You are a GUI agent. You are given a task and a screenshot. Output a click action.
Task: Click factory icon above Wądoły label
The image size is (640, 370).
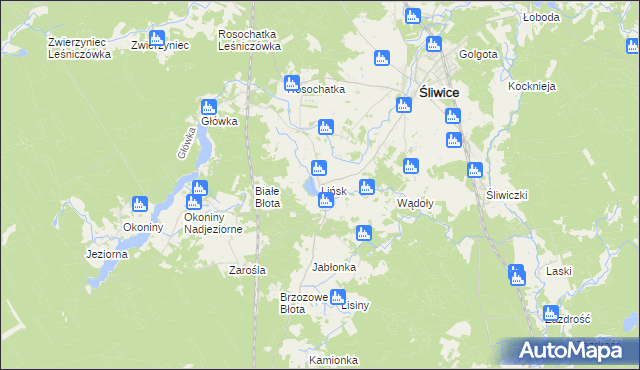(x=411, y=166)
